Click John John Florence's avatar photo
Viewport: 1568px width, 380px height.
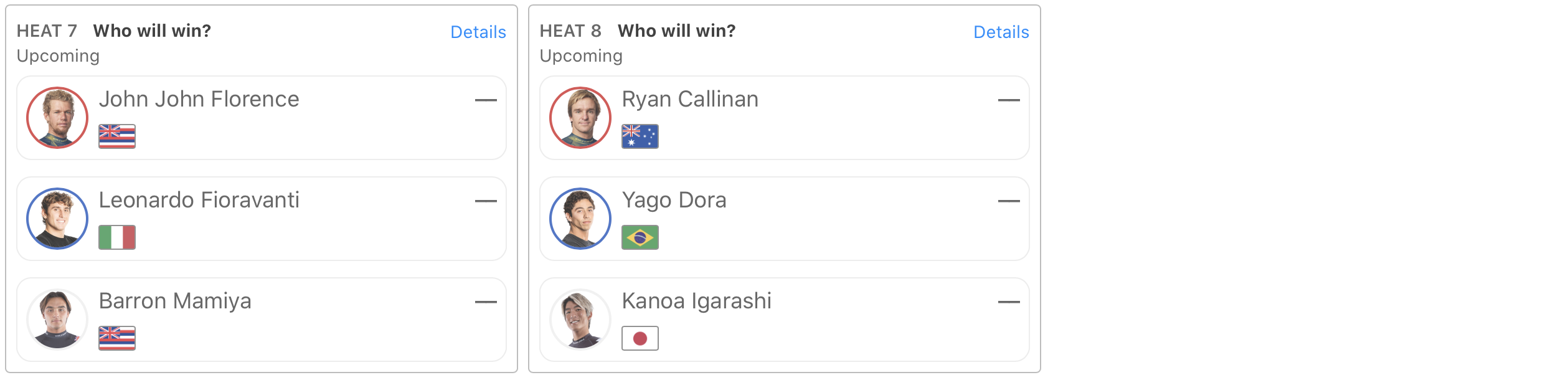pos(57,118)
